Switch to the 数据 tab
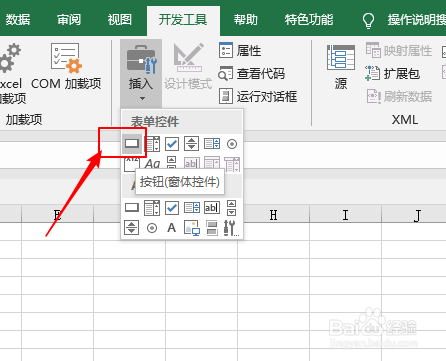This screenshot has height=361, width=446. 18,20
